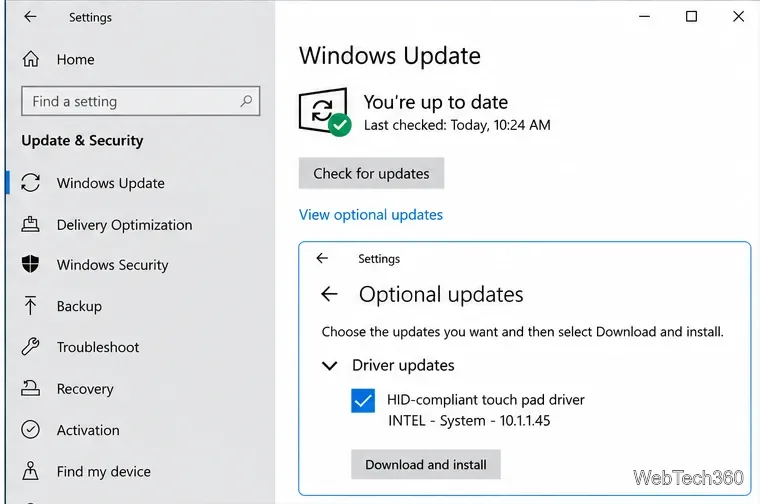Open Activation settings
Screen dimensions: 760x504
pyautogui.click(x=88, y=430)
